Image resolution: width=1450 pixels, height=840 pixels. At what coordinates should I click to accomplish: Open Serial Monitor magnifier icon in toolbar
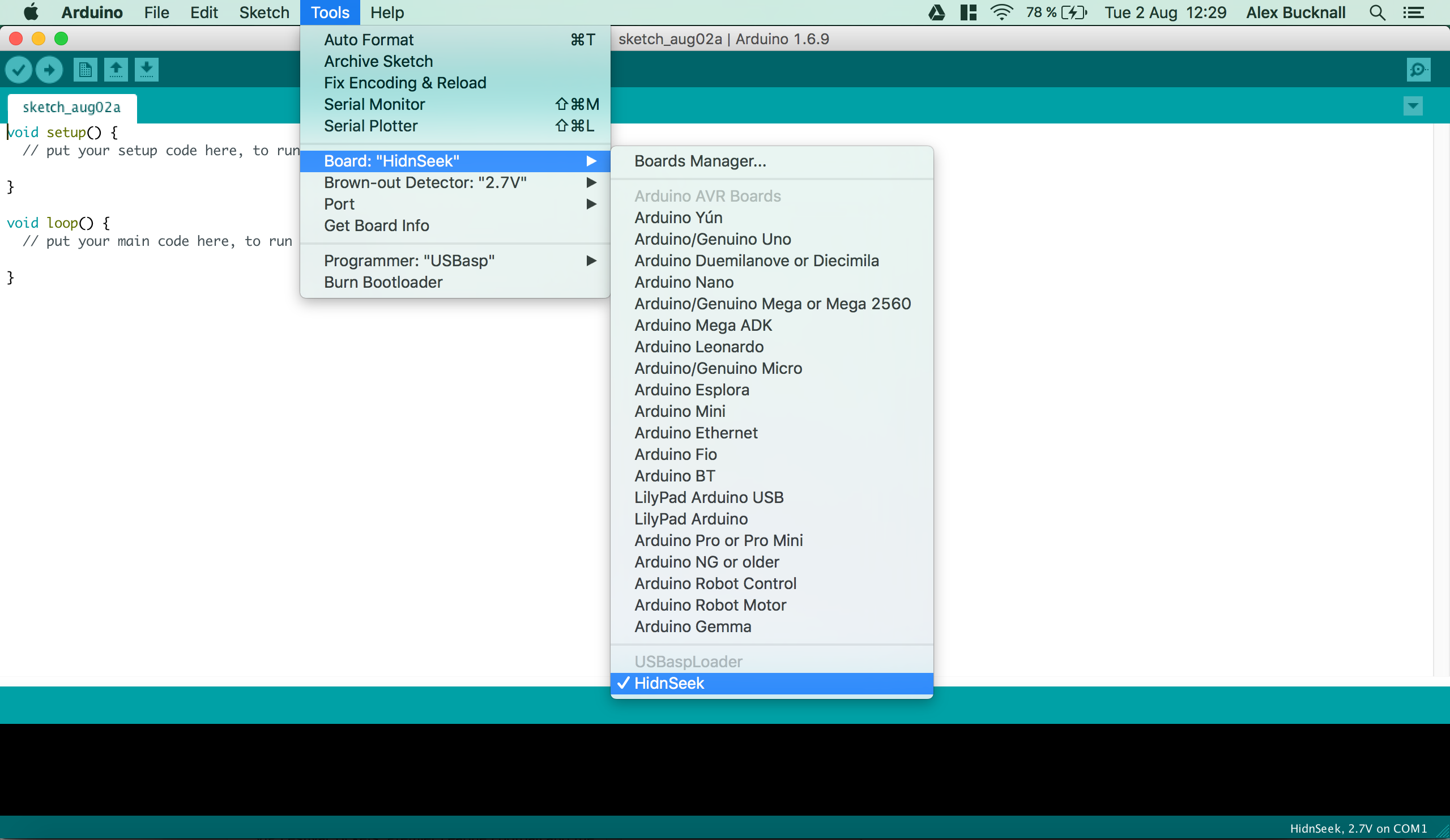click(1418, 70)
